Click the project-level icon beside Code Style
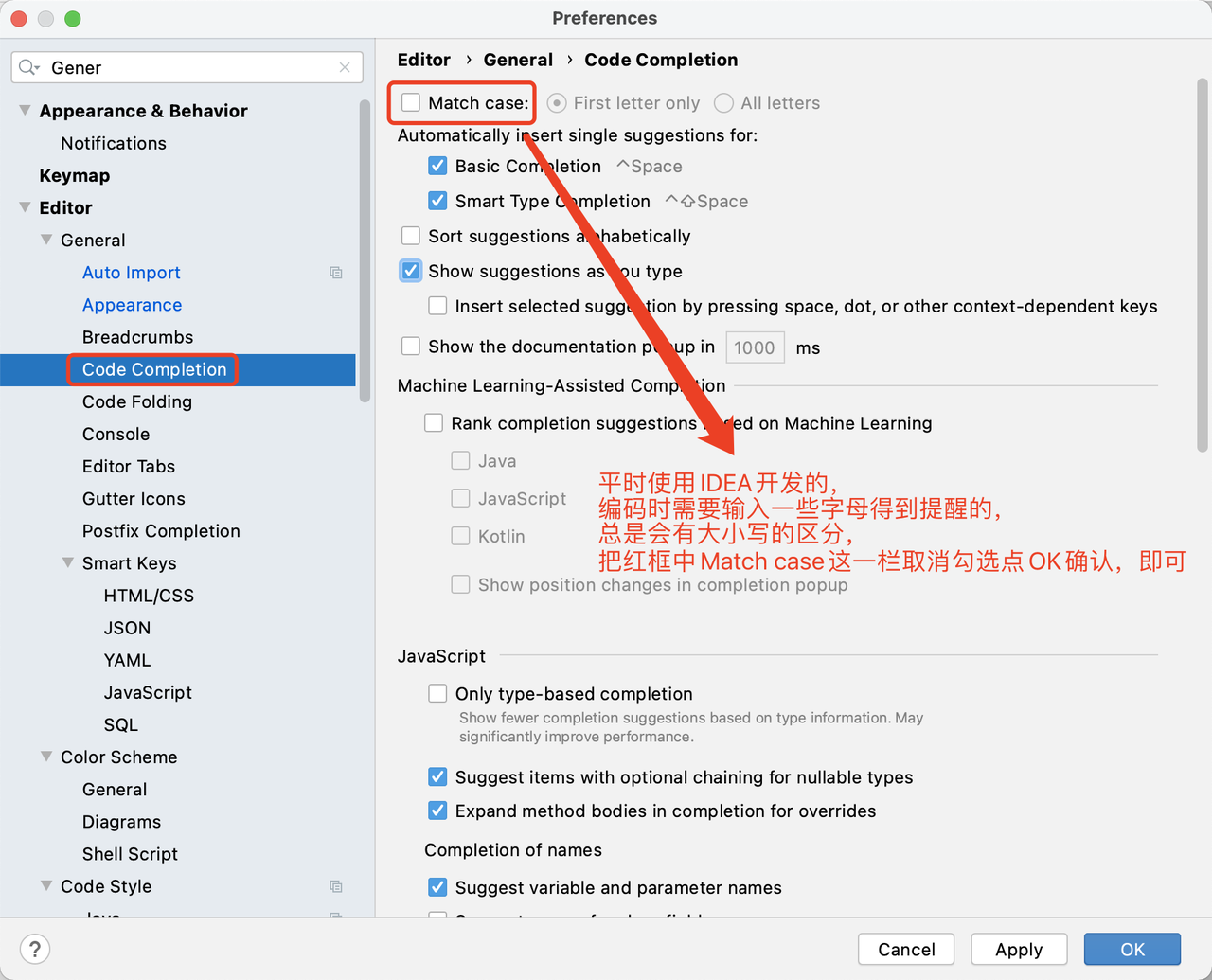 pyautogui.click(x=335, y=886)
